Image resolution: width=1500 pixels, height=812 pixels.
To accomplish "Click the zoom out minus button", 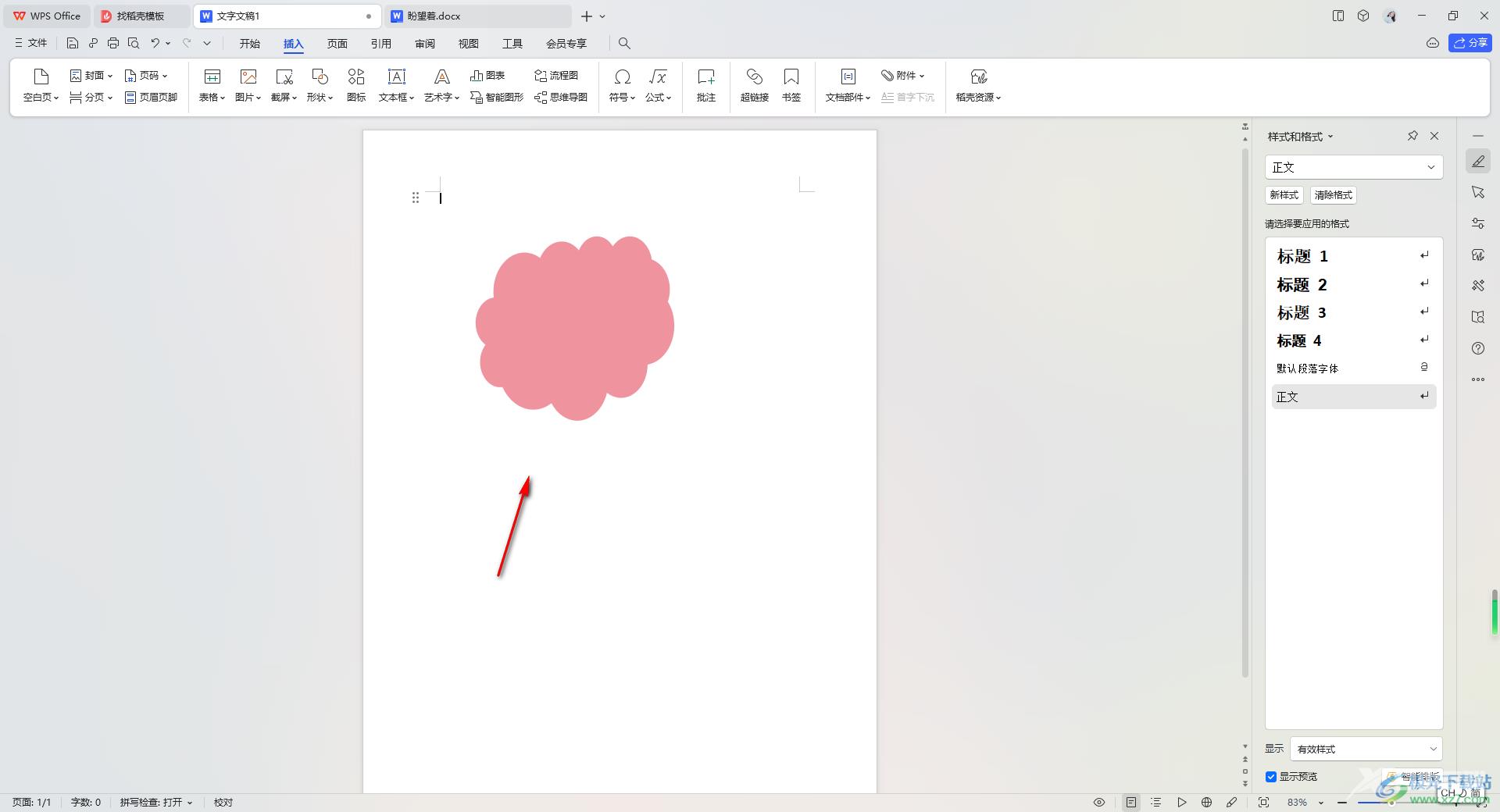I will click(x=1342, y=803).
